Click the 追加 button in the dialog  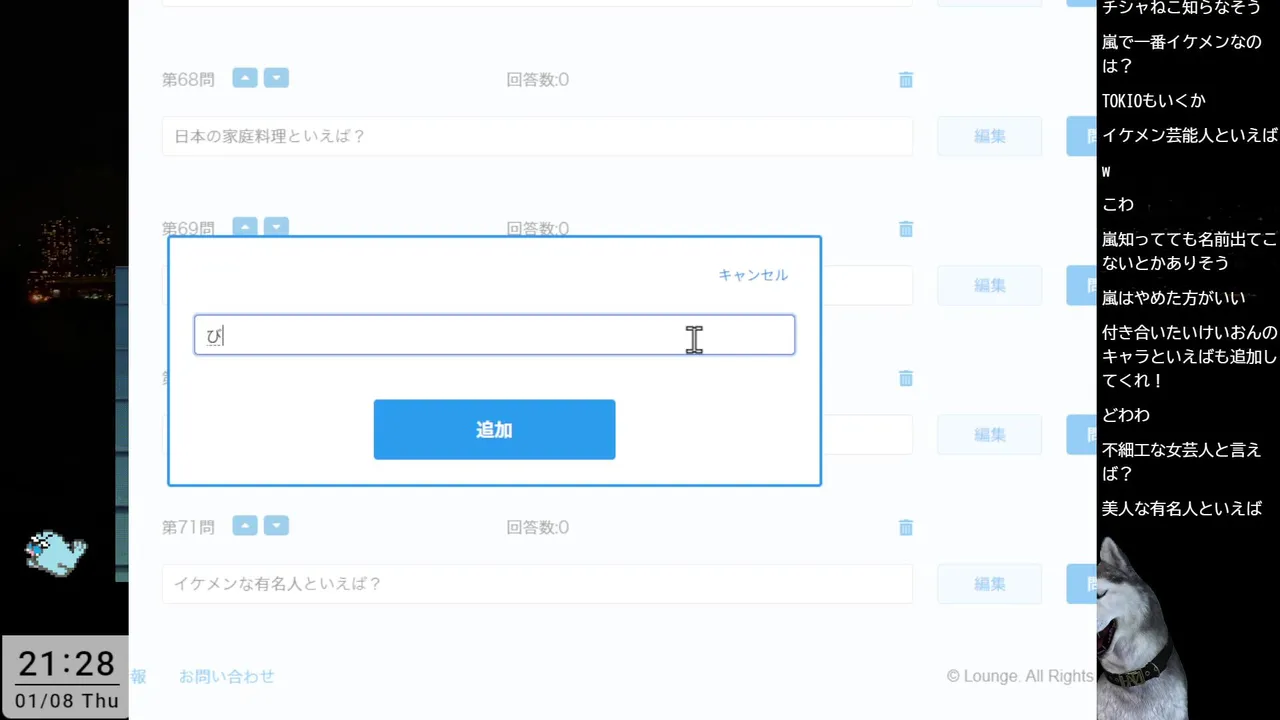tap(494, 430)
